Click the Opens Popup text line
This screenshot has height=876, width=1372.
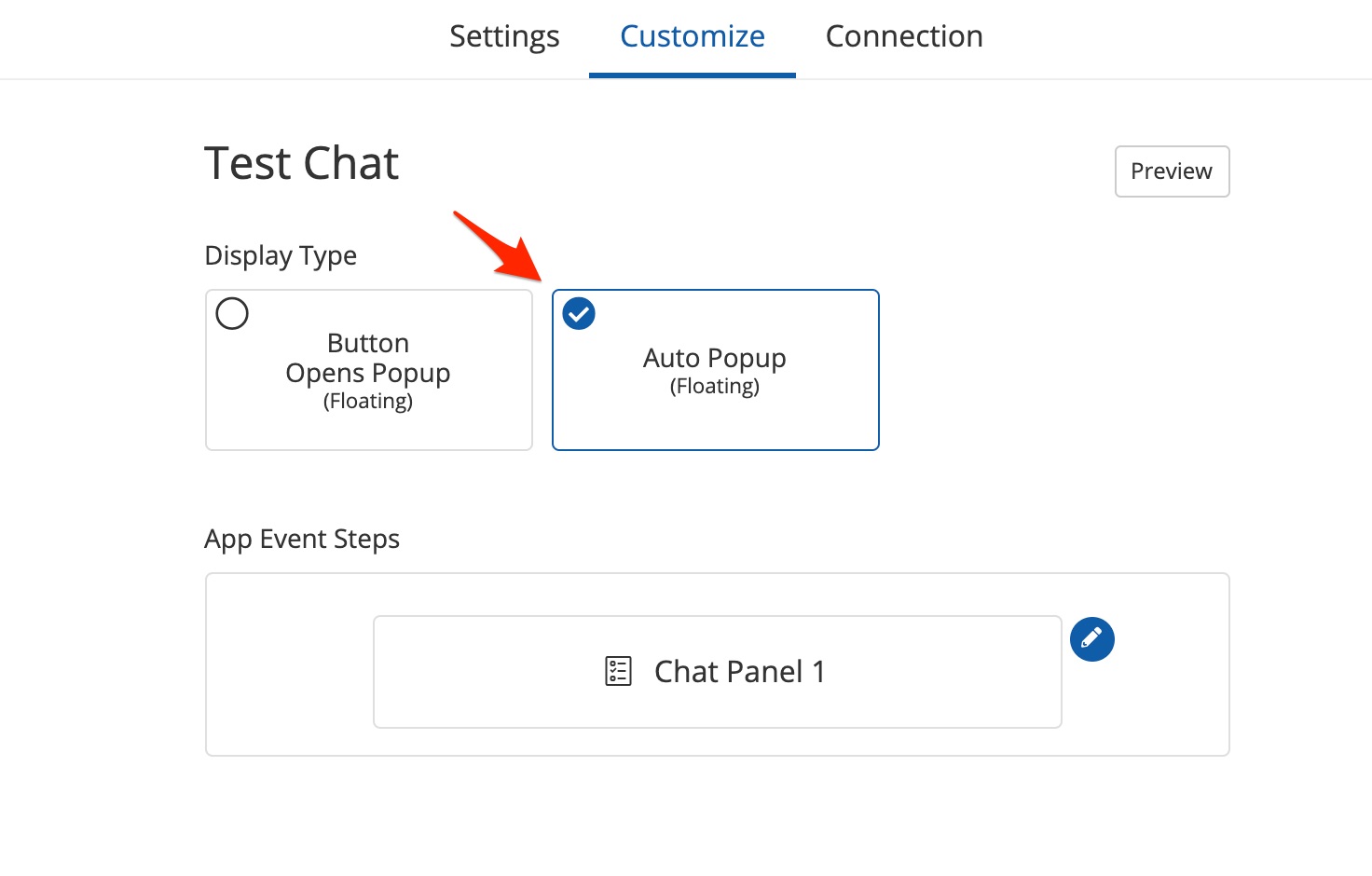point(368,373)
